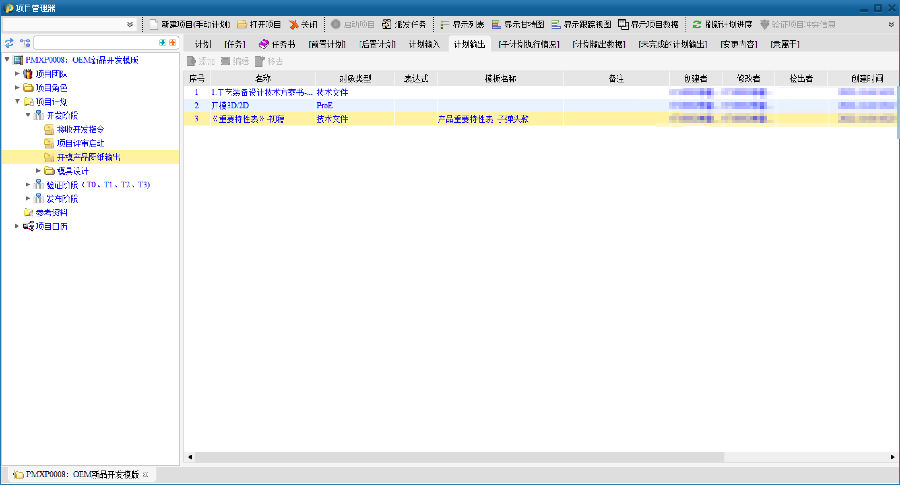This screenshot has height=485, width=900.
Task: Collapse the 开发阶段 tree node
Action: pyautogui.click(x=28, y=115)
